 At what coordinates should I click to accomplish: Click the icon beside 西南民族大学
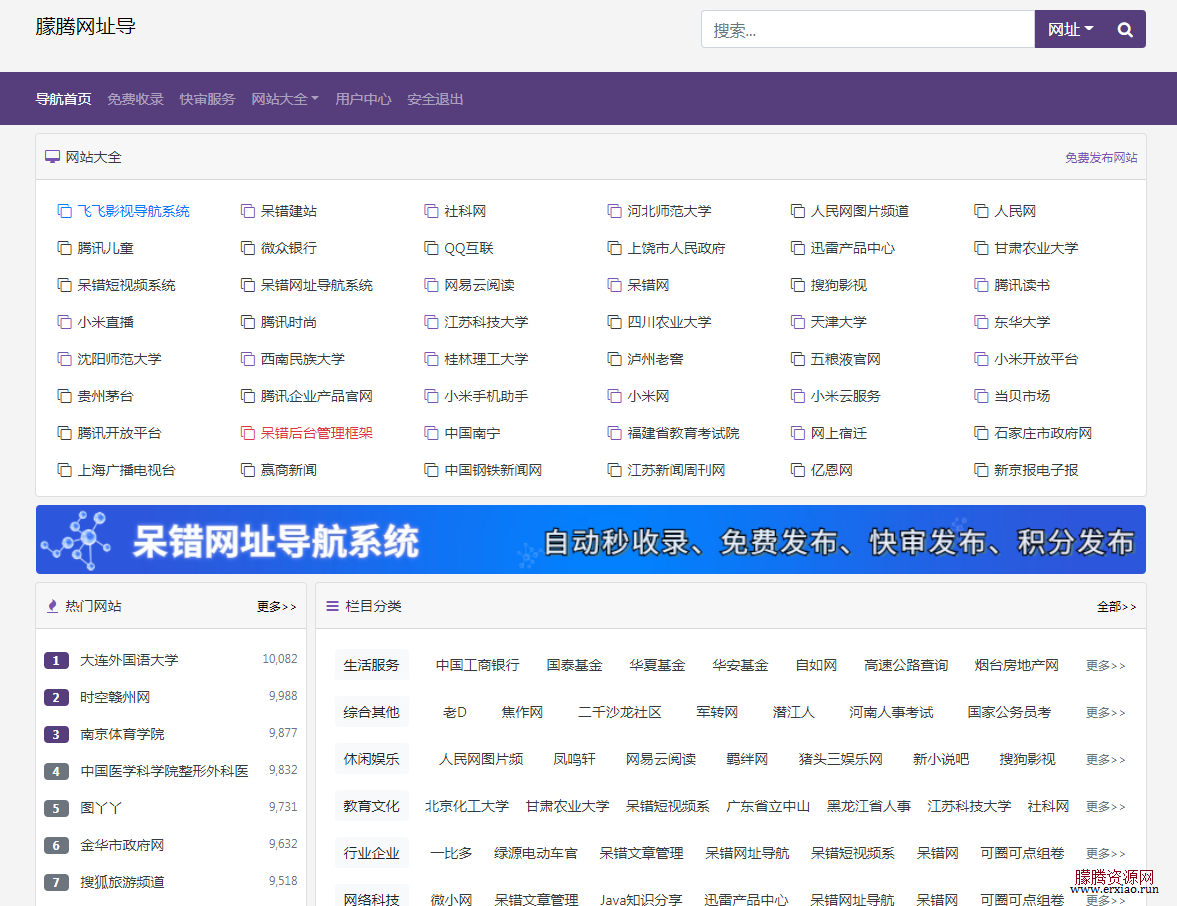click(248, 360)
